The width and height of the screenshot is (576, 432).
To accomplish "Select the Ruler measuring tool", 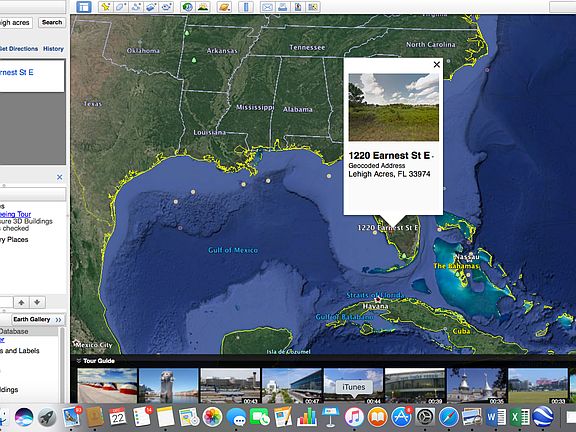I will [246, 7].
